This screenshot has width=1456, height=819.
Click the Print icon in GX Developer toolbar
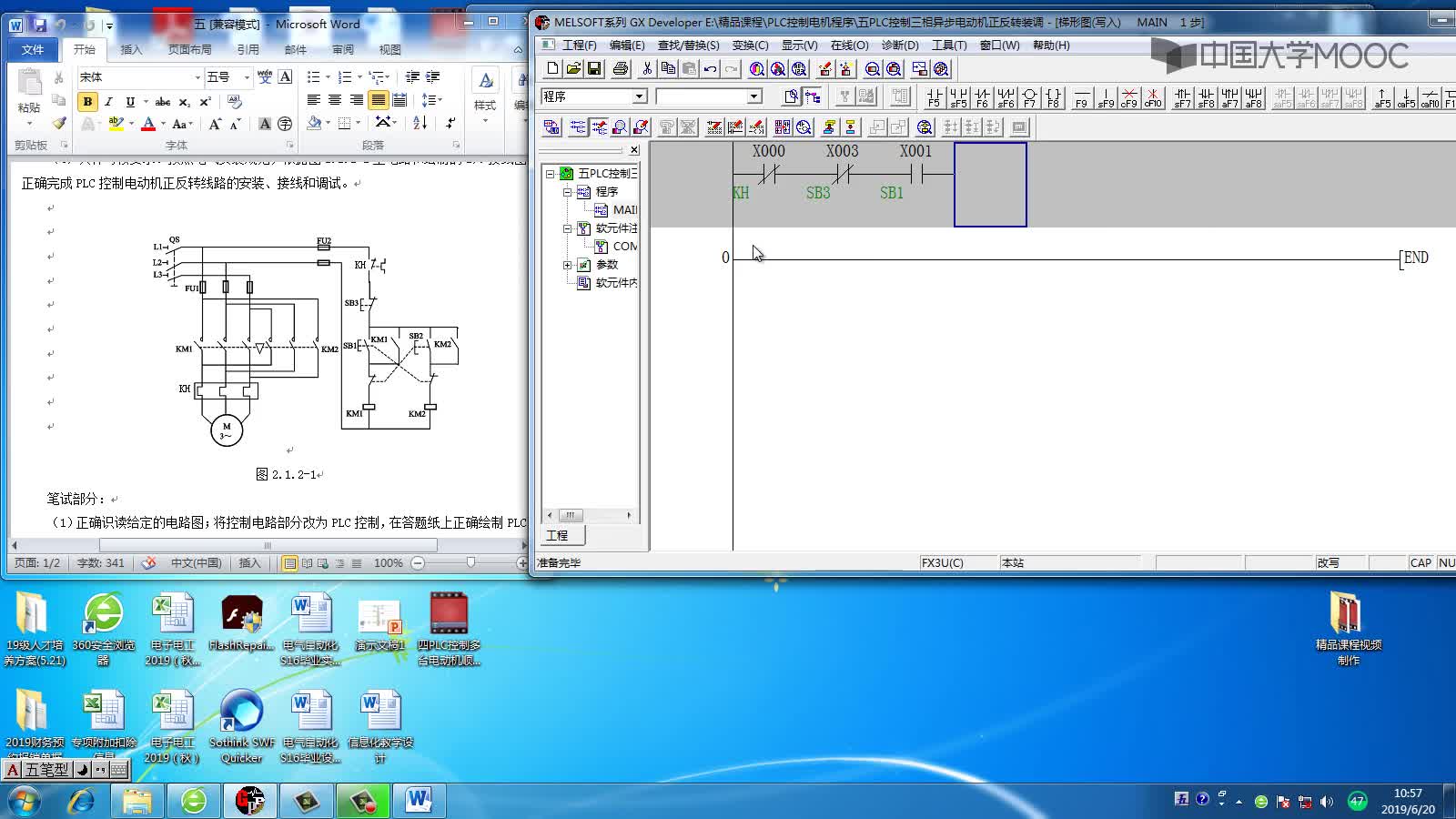[621, 68]
